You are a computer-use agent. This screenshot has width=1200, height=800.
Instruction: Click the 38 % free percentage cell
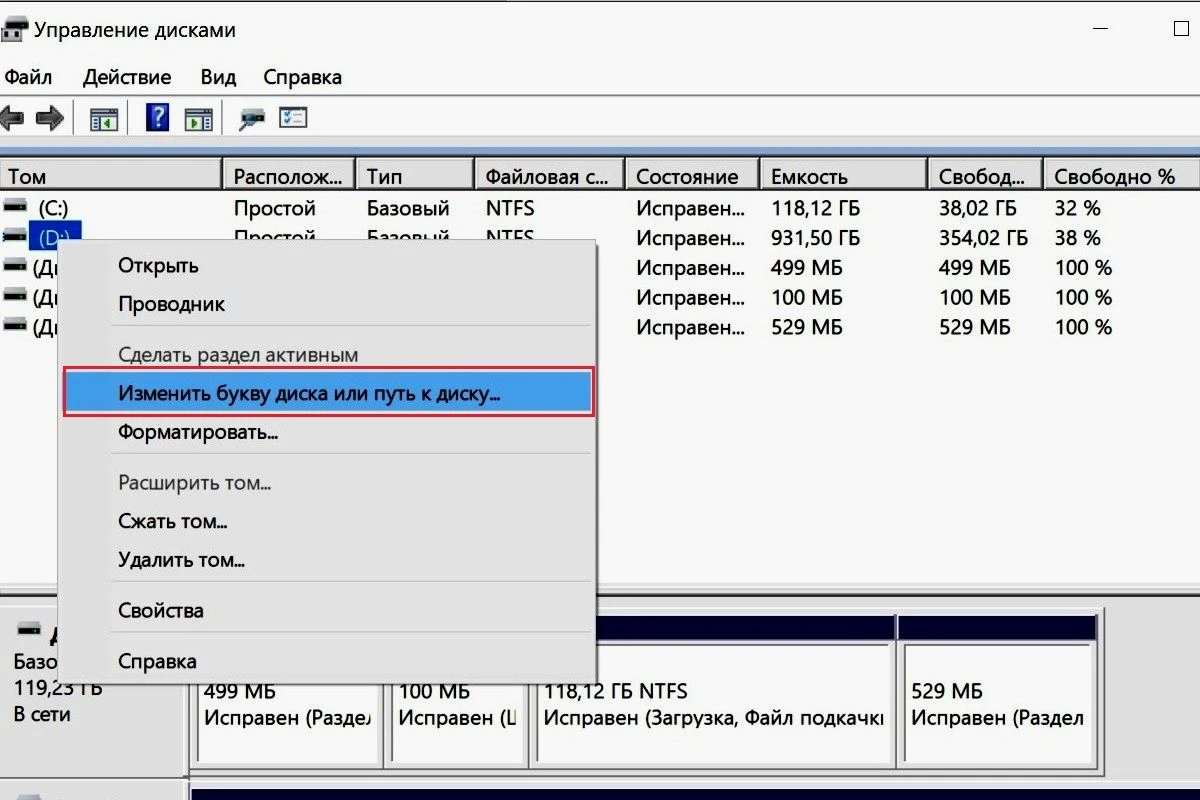pos(1077,238)
